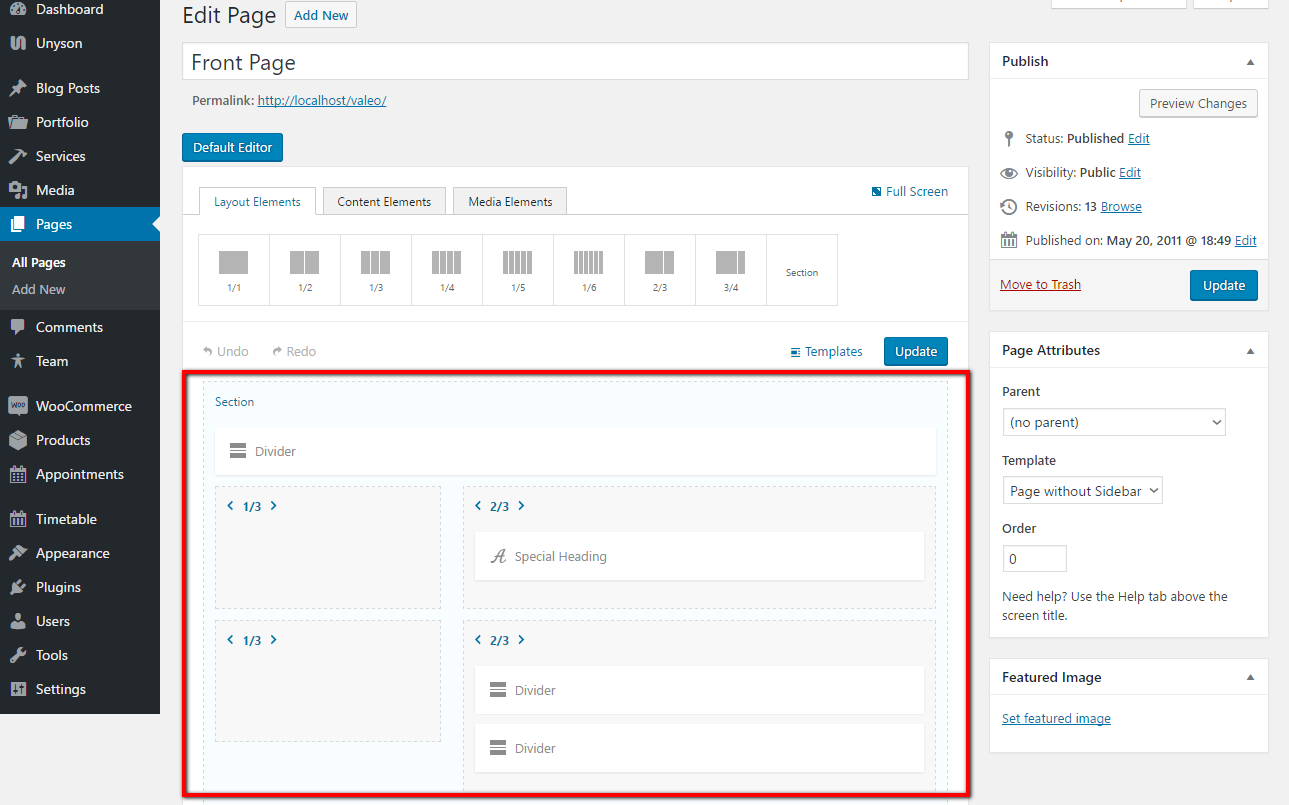Click the Move to Trash link
This screenshot has height=805, width=1289.
click(1040, 285)
